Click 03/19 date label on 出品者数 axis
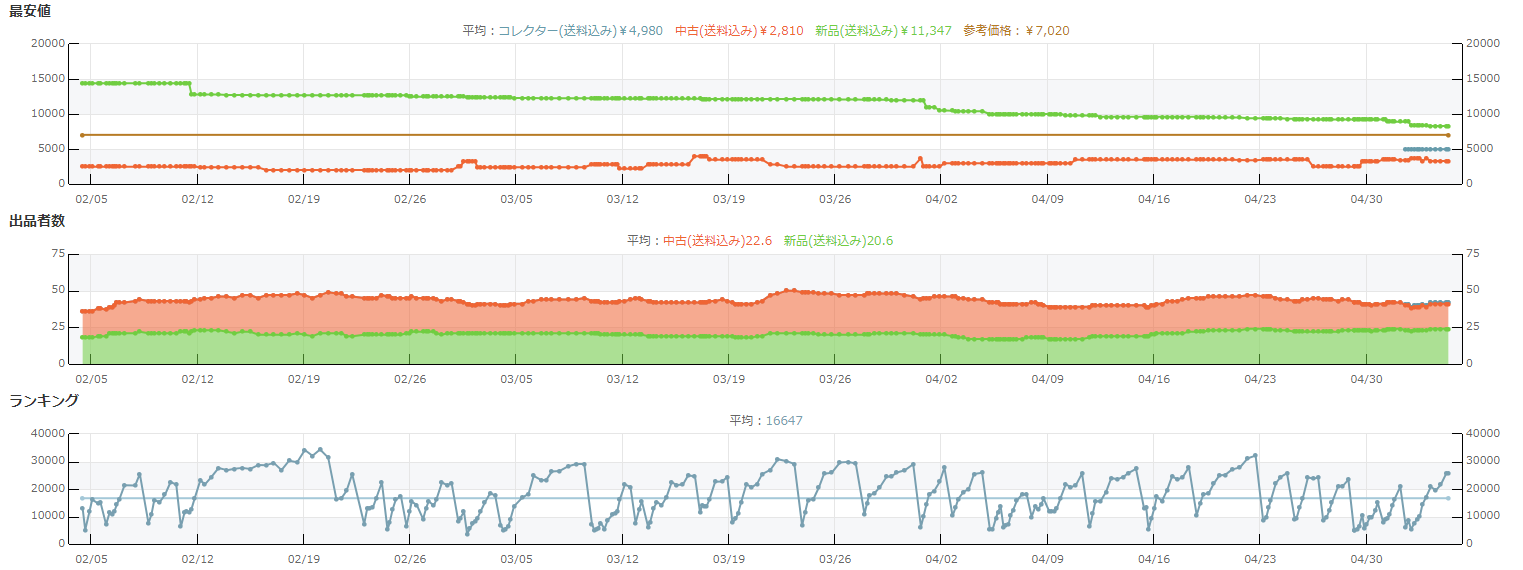 click(x=728, y=379)
